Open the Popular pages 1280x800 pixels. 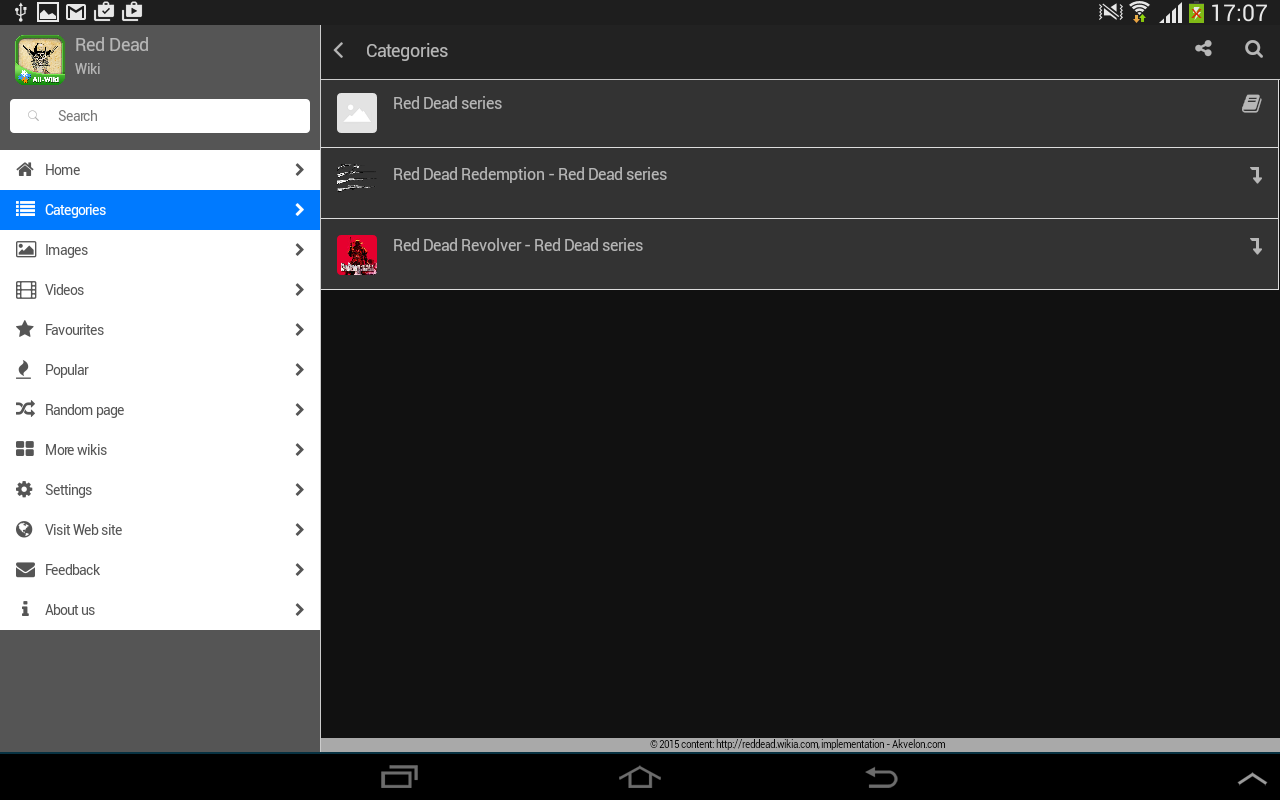[x=160, y=370]
